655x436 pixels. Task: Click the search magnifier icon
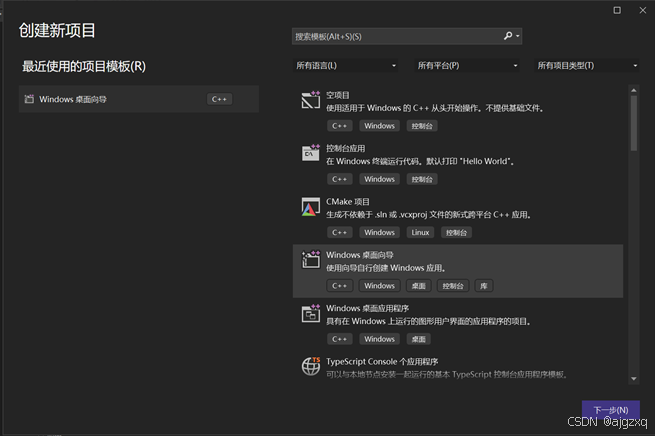pos(508,36)
